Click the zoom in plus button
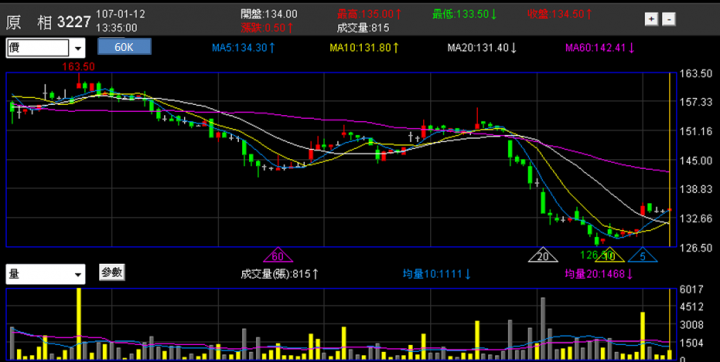 (x=652, y=19)
